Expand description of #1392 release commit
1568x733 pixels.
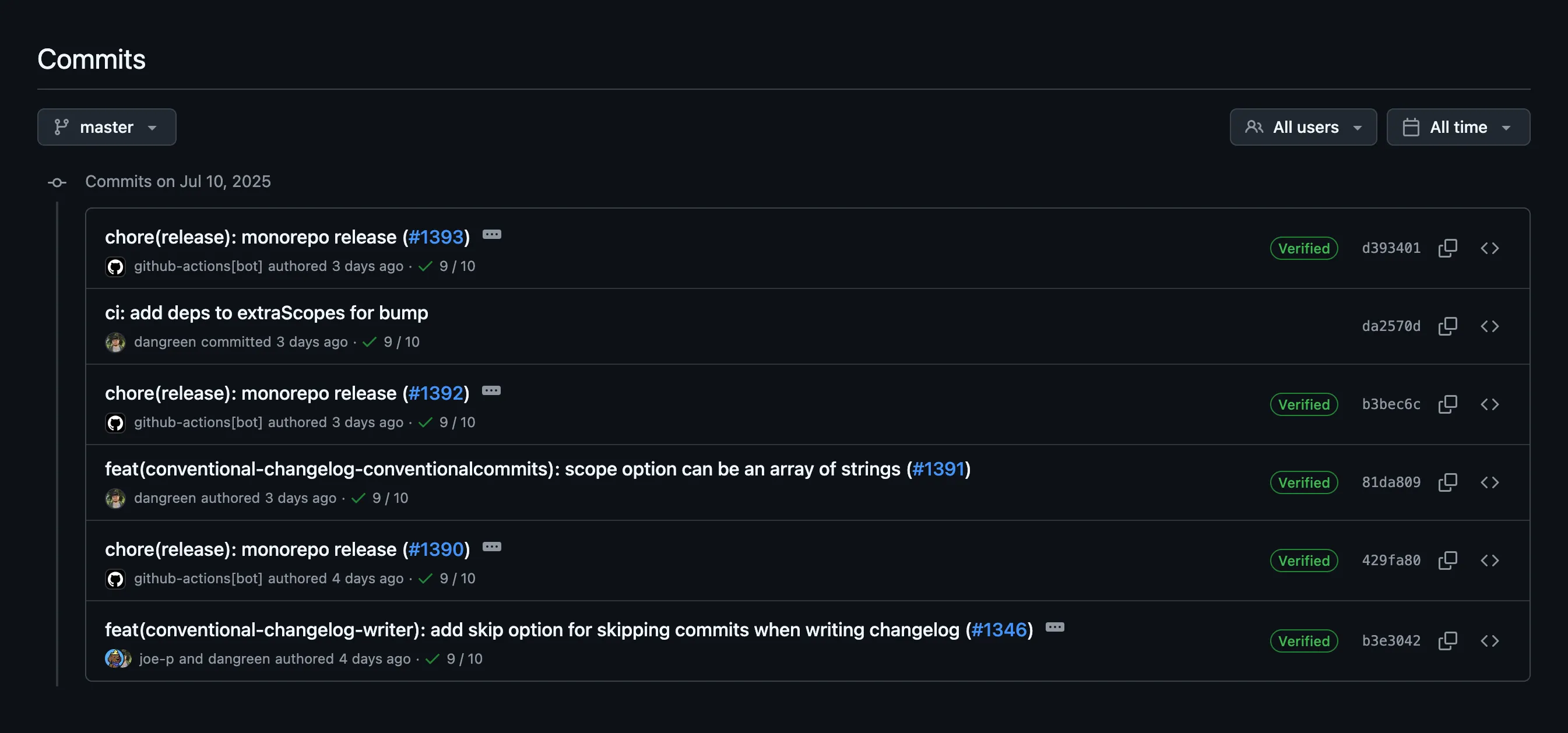coord(491,391)
